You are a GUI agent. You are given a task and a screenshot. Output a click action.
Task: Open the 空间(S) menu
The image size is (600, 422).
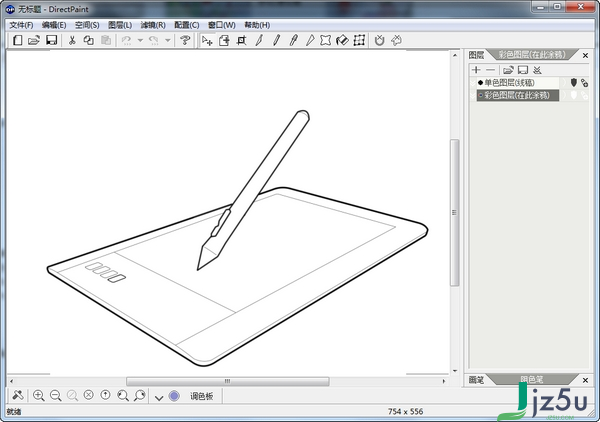pyautogui.click(x=87, y=25)
